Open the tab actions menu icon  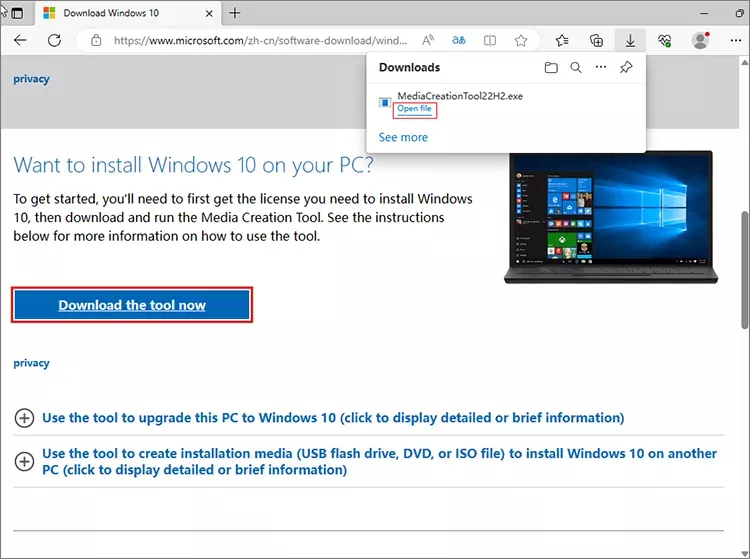tap(17, 13)
